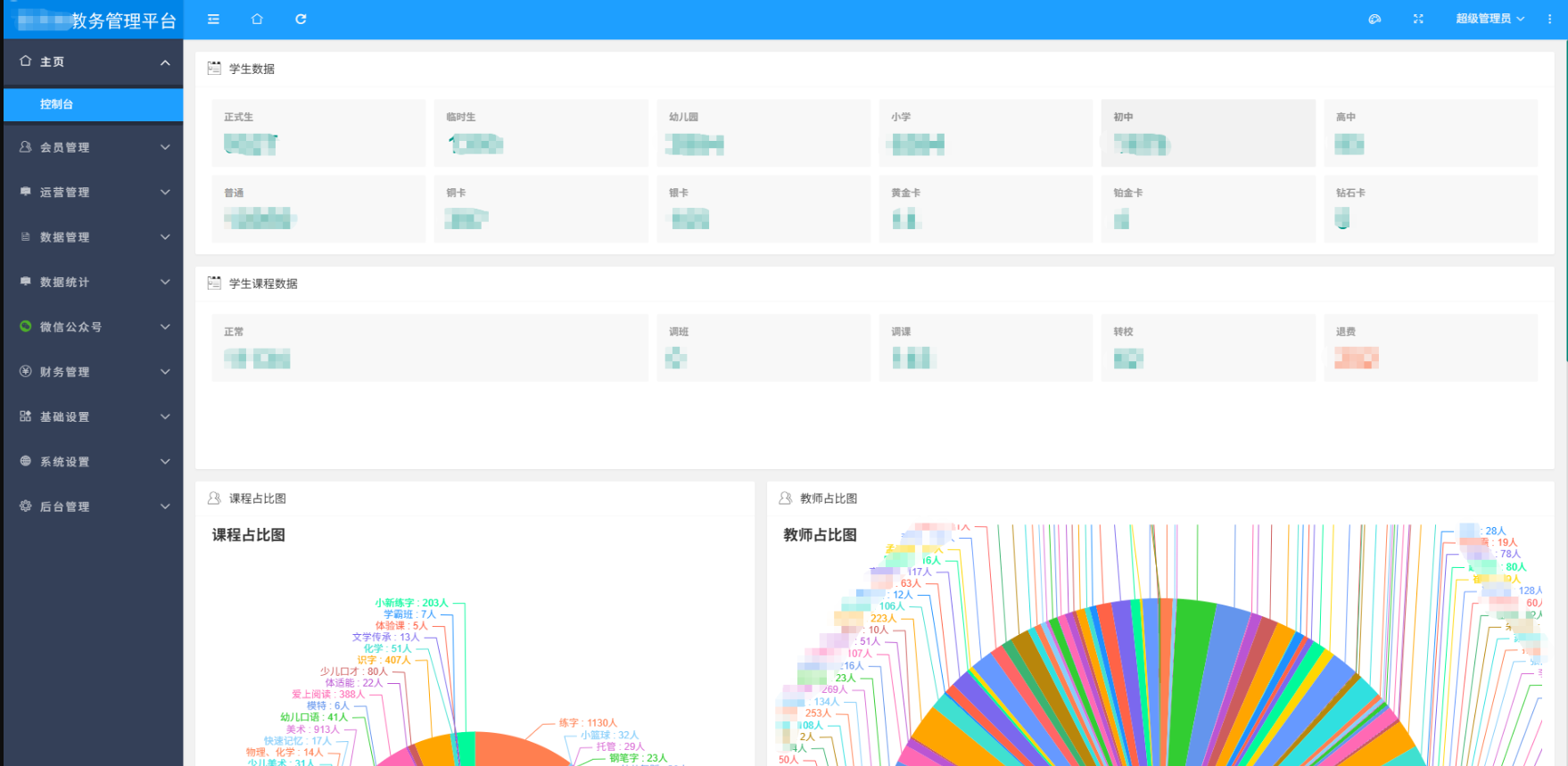The width and height of the screenshot is (1568, 766).
Task: Collapse the 主页 menu chevron
Action: click(165, 62)
